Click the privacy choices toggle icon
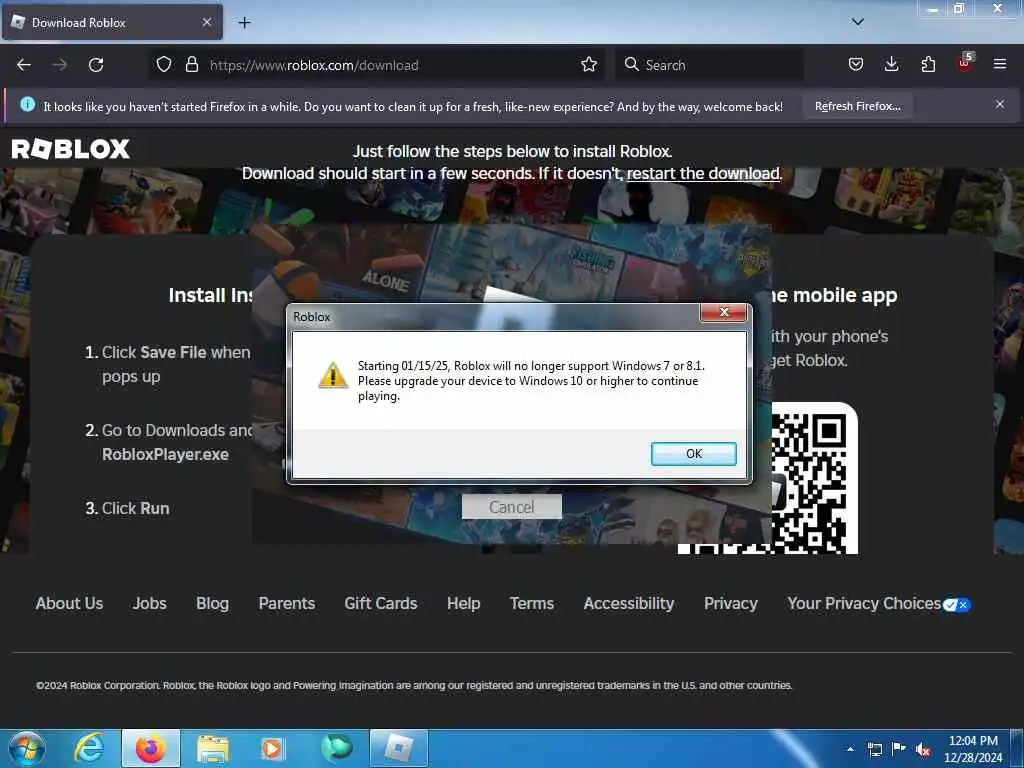This screenshot has width=1024, height=768. pos(957,605)
